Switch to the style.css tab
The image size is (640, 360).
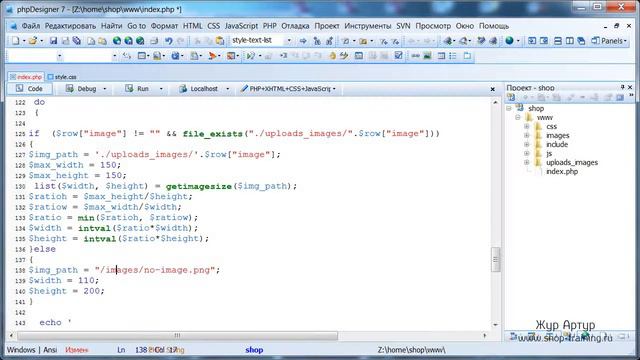click(62, 77)
